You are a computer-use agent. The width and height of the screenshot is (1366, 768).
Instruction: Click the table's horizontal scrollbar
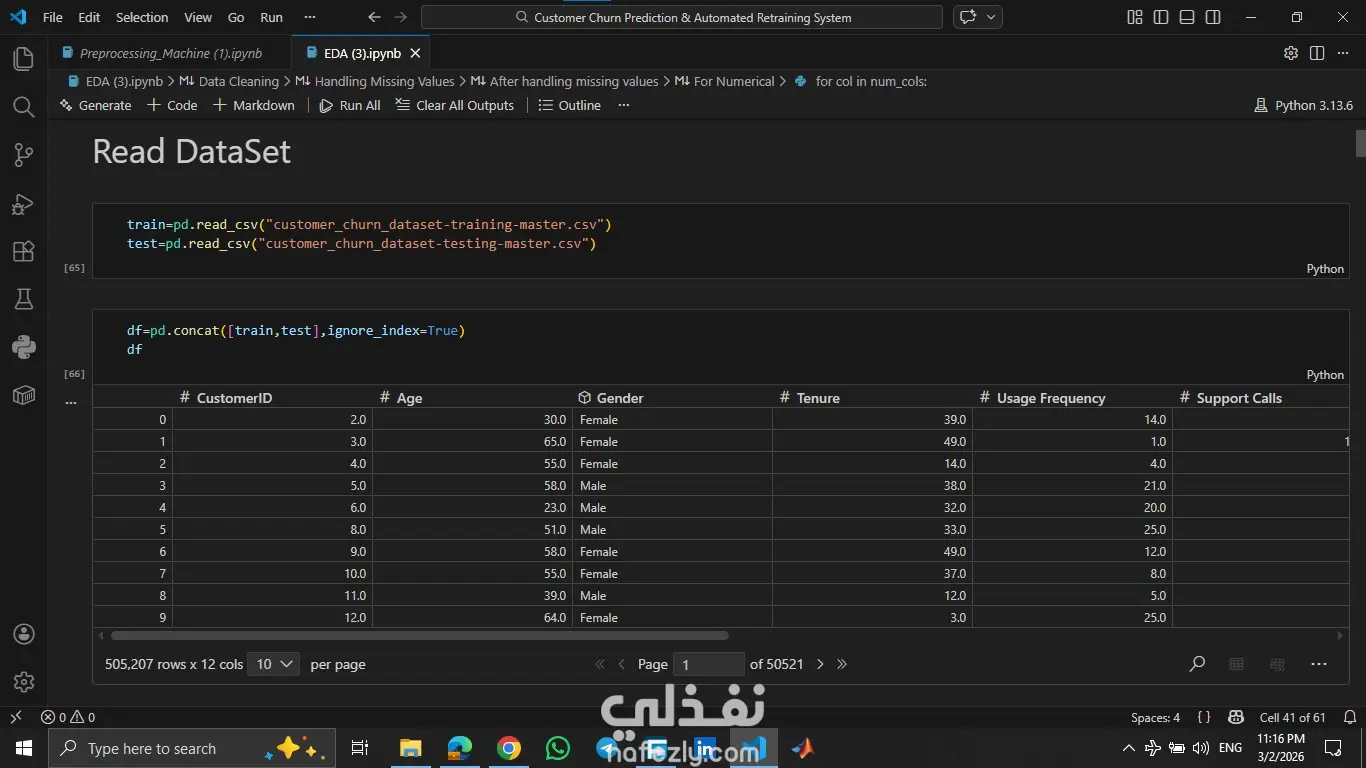pyautogui.click(x=420, y=635)
